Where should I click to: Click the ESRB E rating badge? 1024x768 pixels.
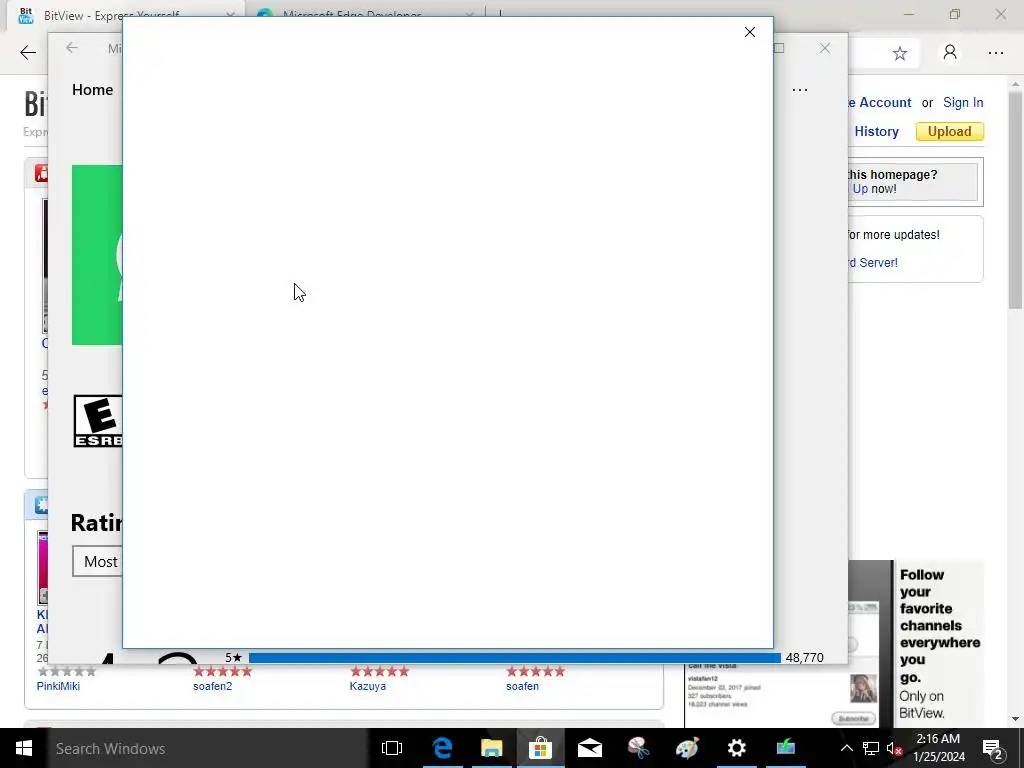click(98, 421)
